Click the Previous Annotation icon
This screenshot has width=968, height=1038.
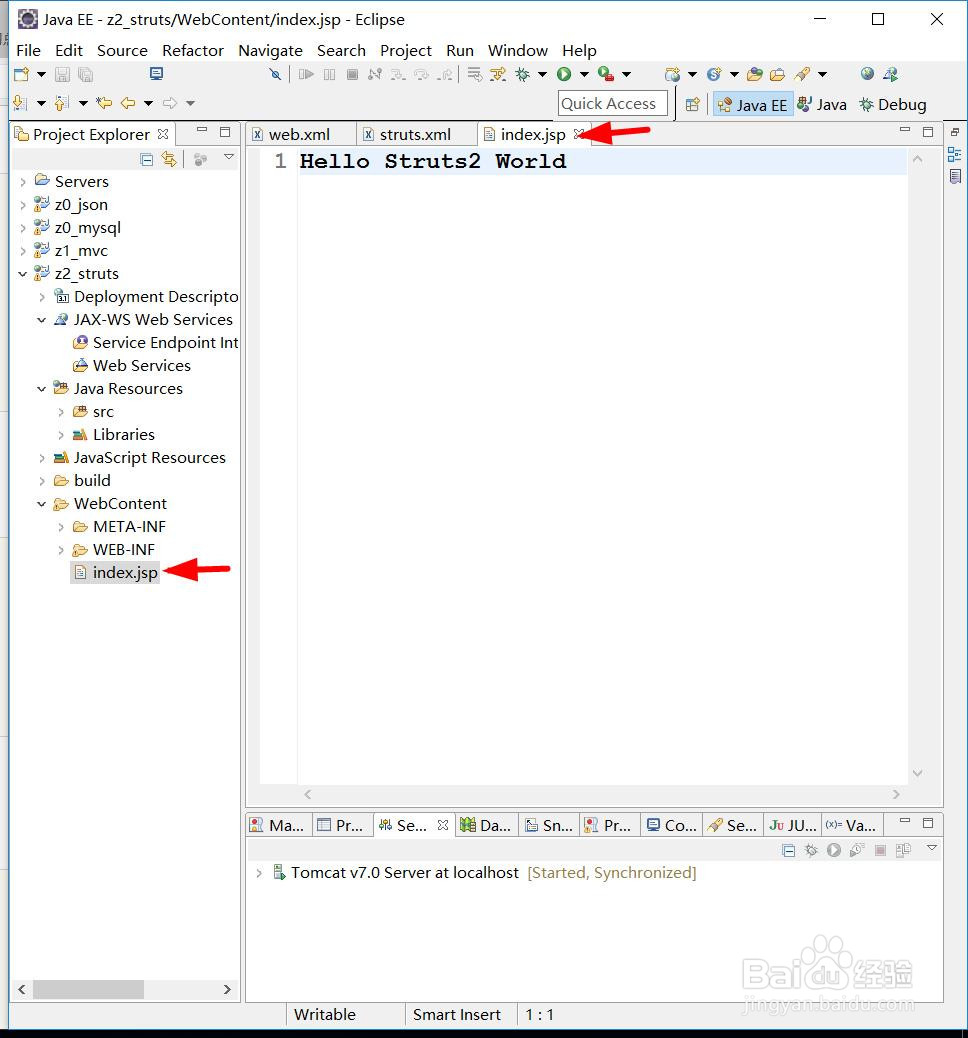click(x=62, y=103)
